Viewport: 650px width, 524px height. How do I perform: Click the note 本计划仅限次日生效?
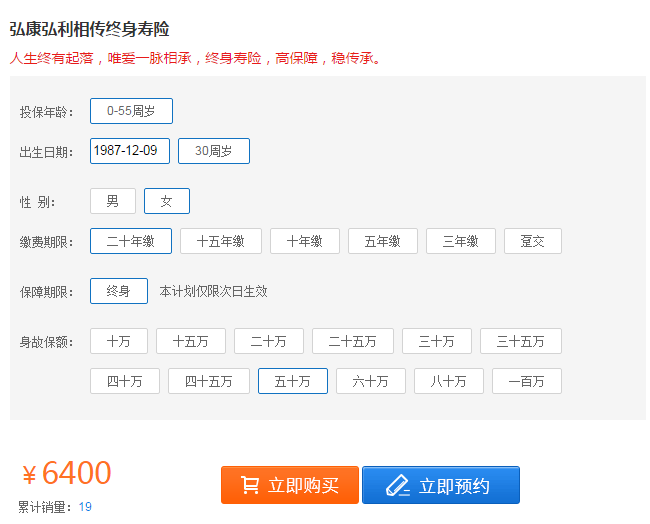click(213, 291)
